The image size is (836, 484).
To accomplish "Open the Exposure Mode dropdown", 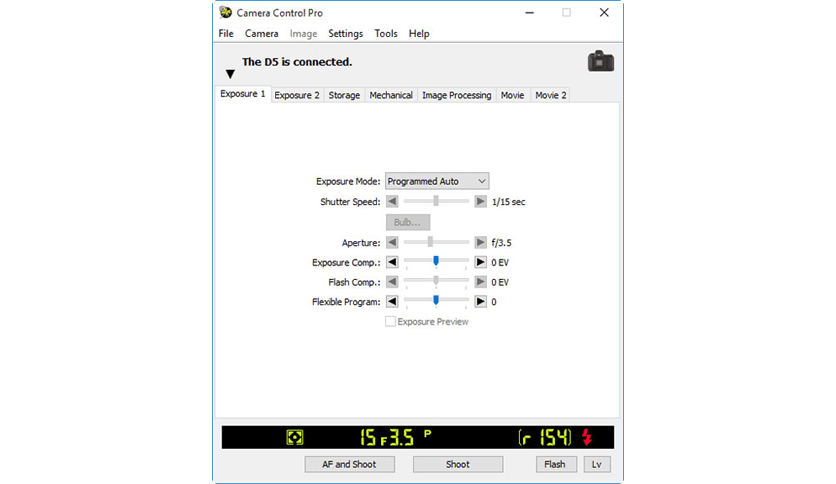I will 437,181.
